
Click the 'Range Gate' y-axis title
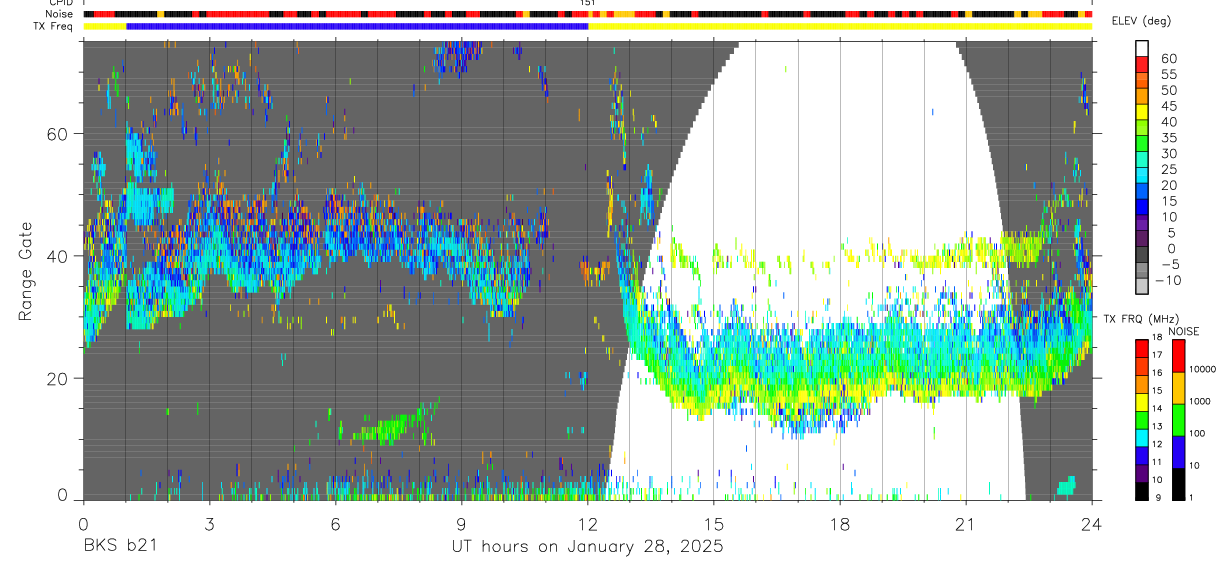tap(27, 272)
